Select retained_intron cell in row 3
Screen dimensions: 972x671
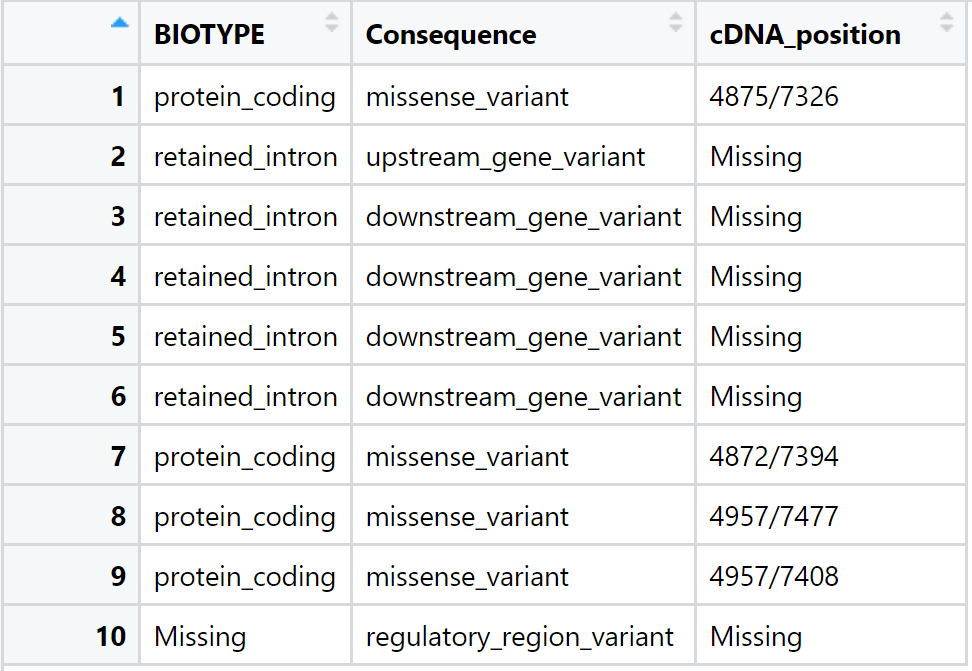click(245, 216)
